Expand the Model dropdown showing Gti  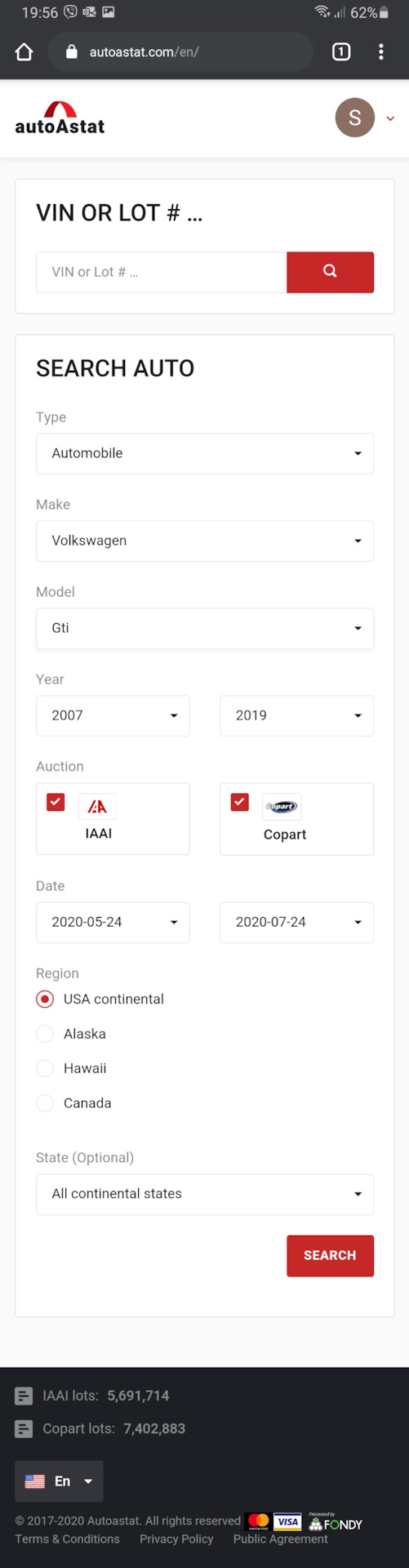(205, 628)
